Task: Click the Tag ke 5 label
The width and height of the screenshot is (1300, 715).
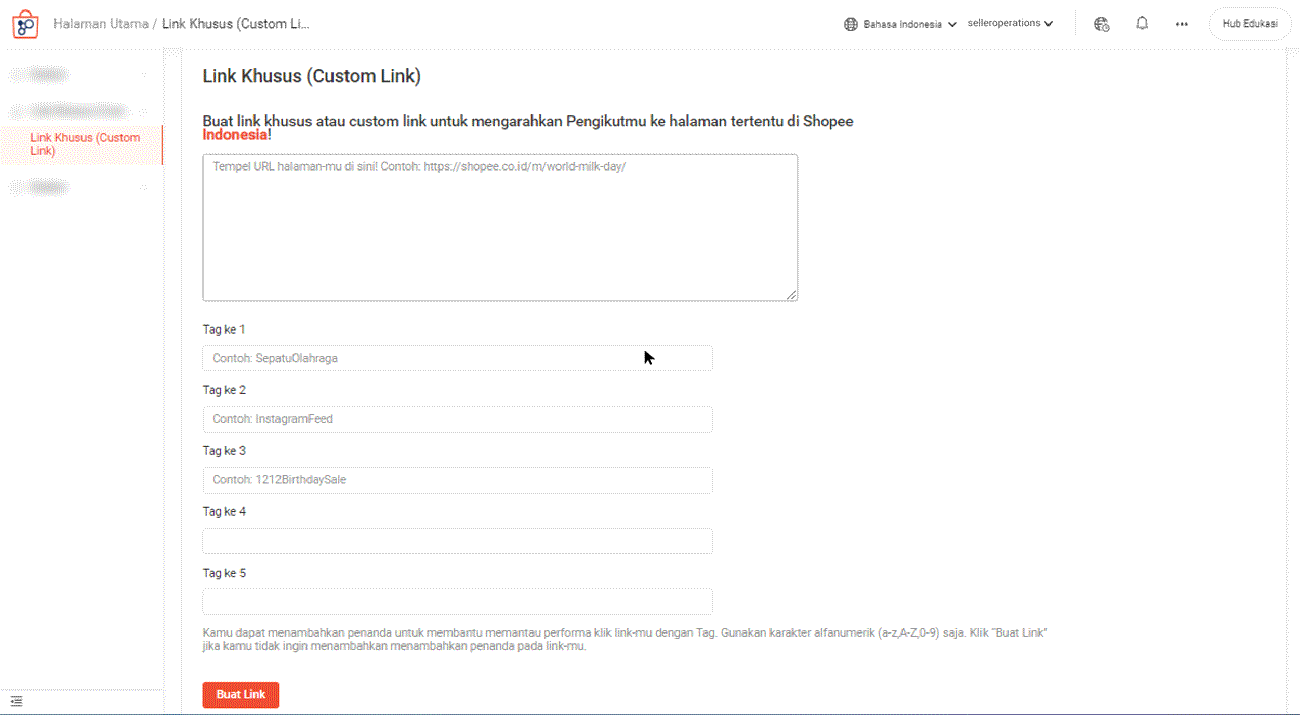Action: tap(224, 573)
